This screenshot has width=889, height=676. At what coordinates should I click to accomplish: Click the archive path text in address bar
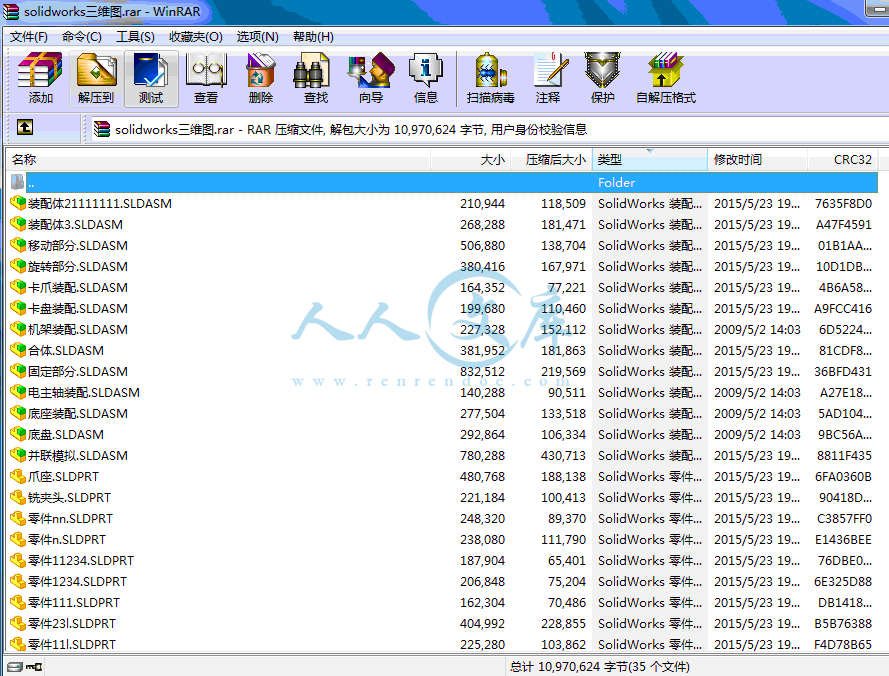[351, 130]
